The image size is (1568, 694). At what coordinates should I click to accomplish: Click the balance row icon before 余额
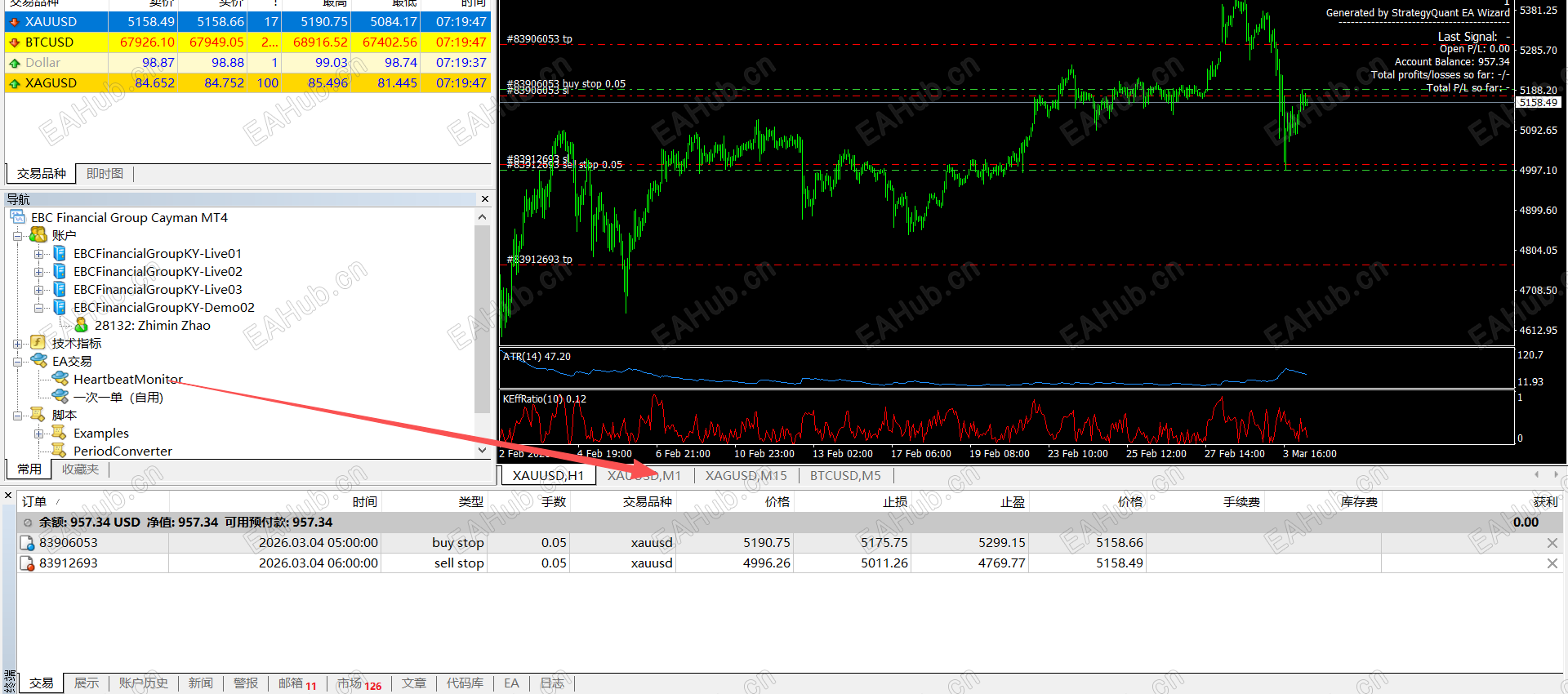(28, 523)
